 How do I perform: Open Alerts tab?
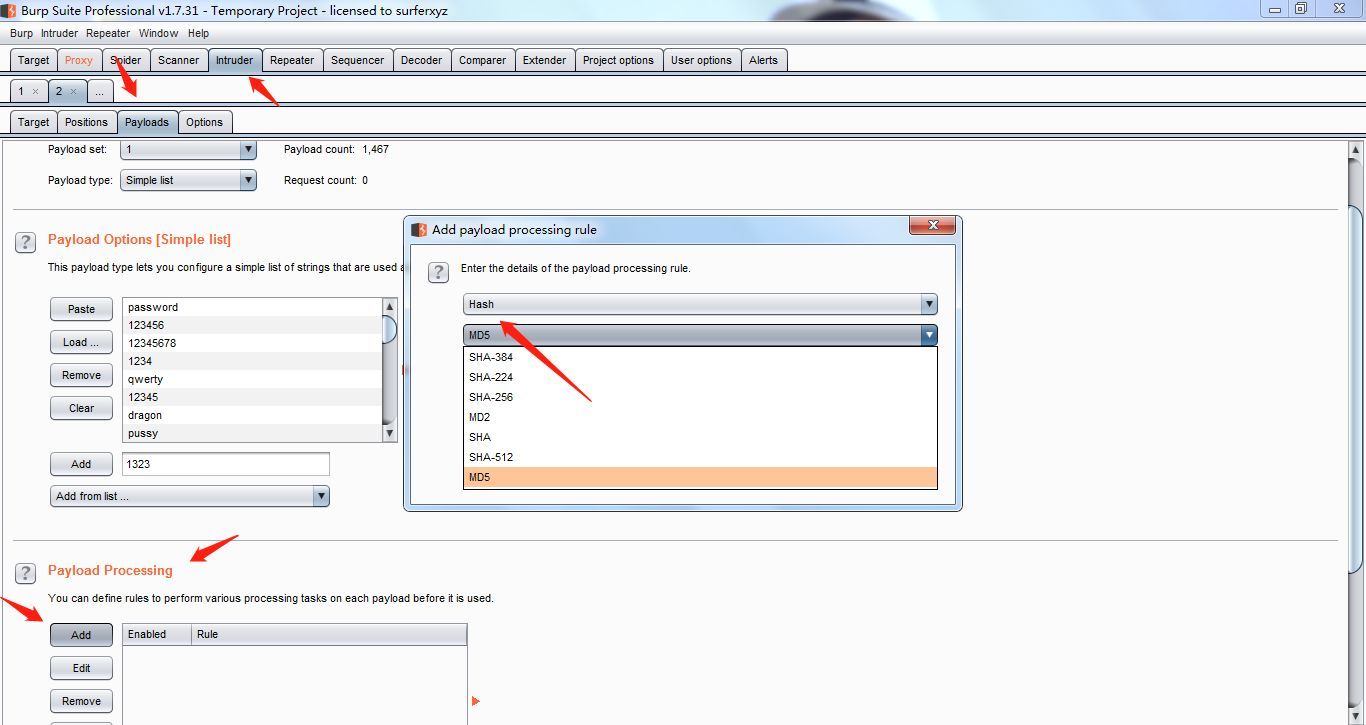click(x=763, y=60)
